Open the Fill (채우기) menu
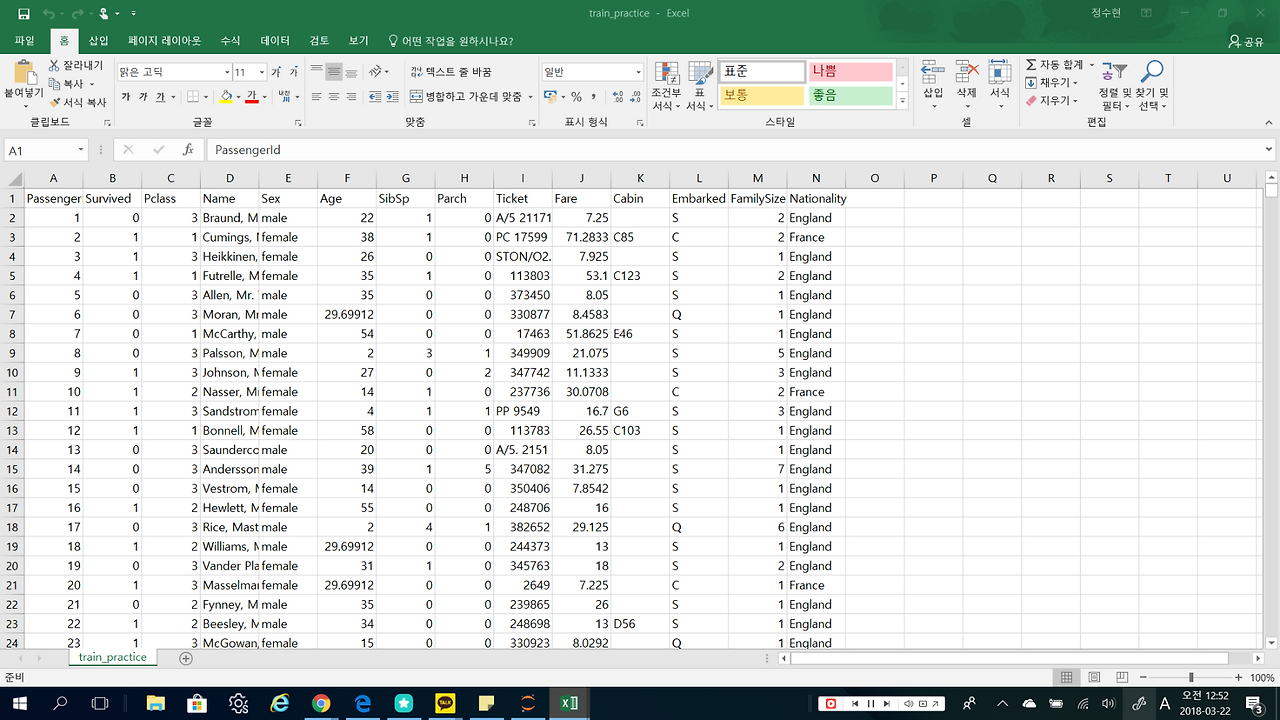The height and width of the screenshot is (720, 1280). point(1052,83)
